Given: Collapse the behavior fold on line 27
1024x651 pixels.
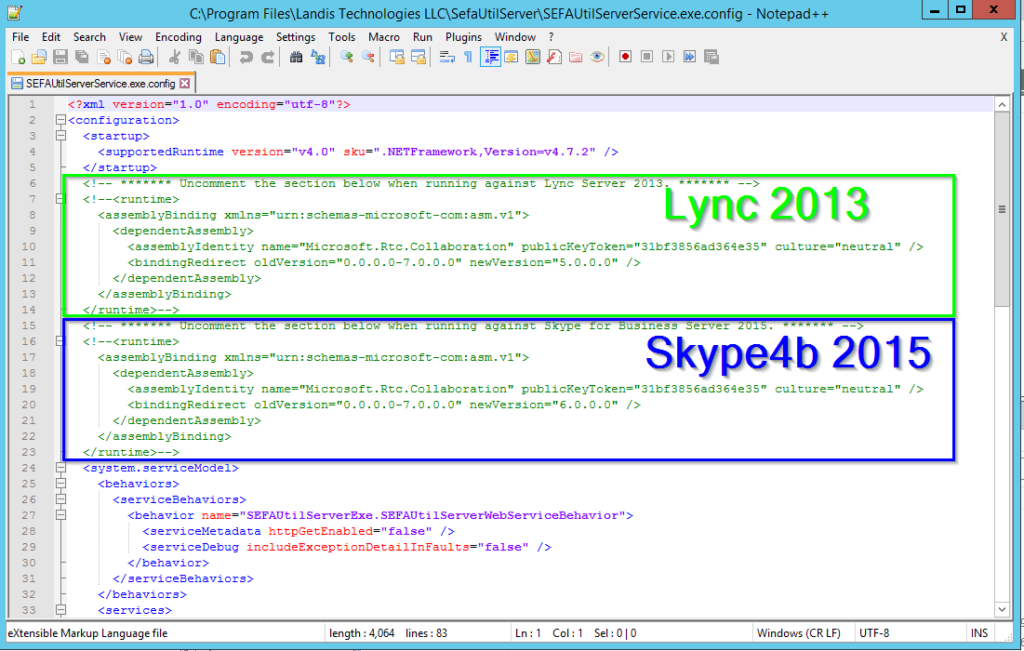Looking at the screenshot, I should click(x=61, y=515).
